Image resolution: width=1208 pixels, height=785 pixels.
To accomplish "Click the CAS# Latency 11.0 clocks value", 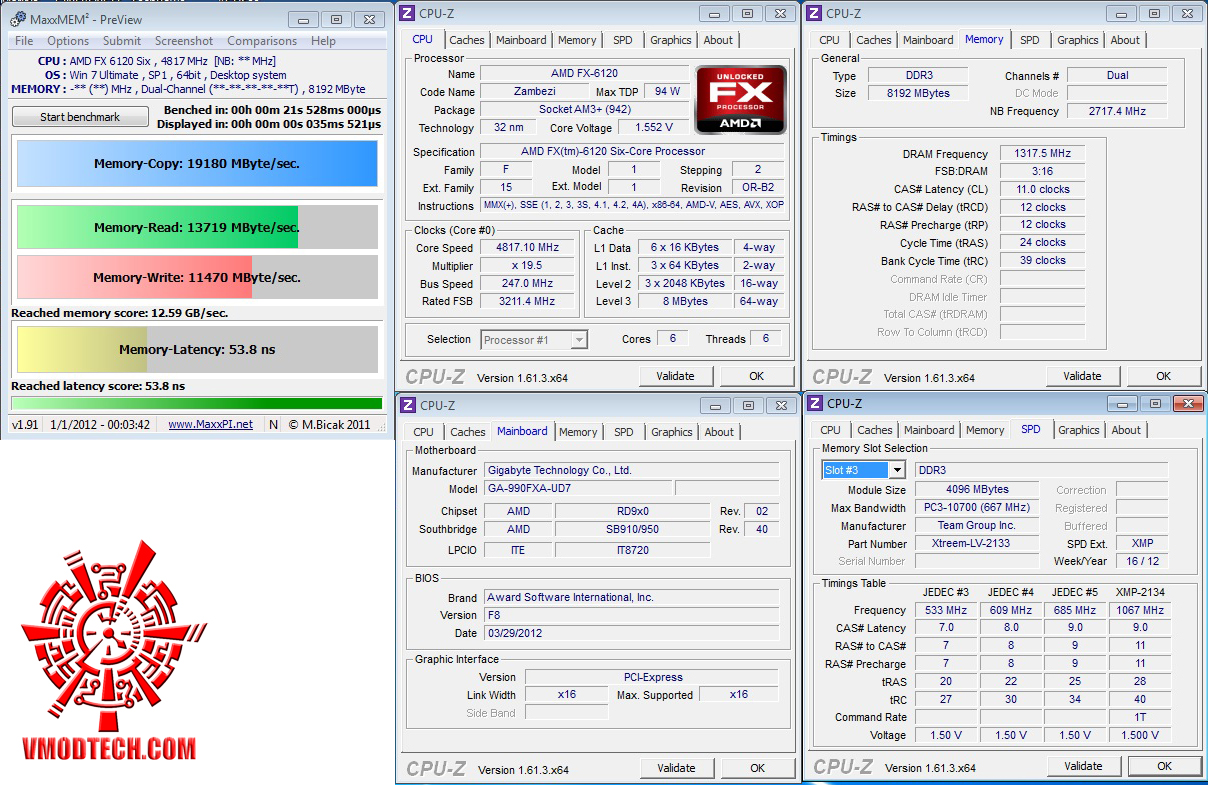I will 1042,189.
